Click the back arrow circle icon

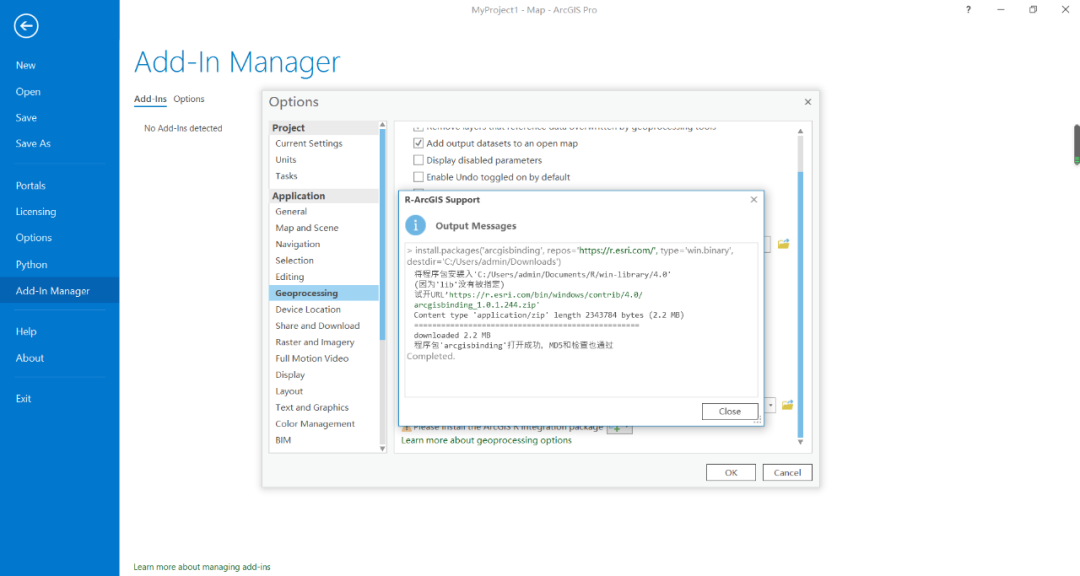pyautogui.click(x=26, y=26)
